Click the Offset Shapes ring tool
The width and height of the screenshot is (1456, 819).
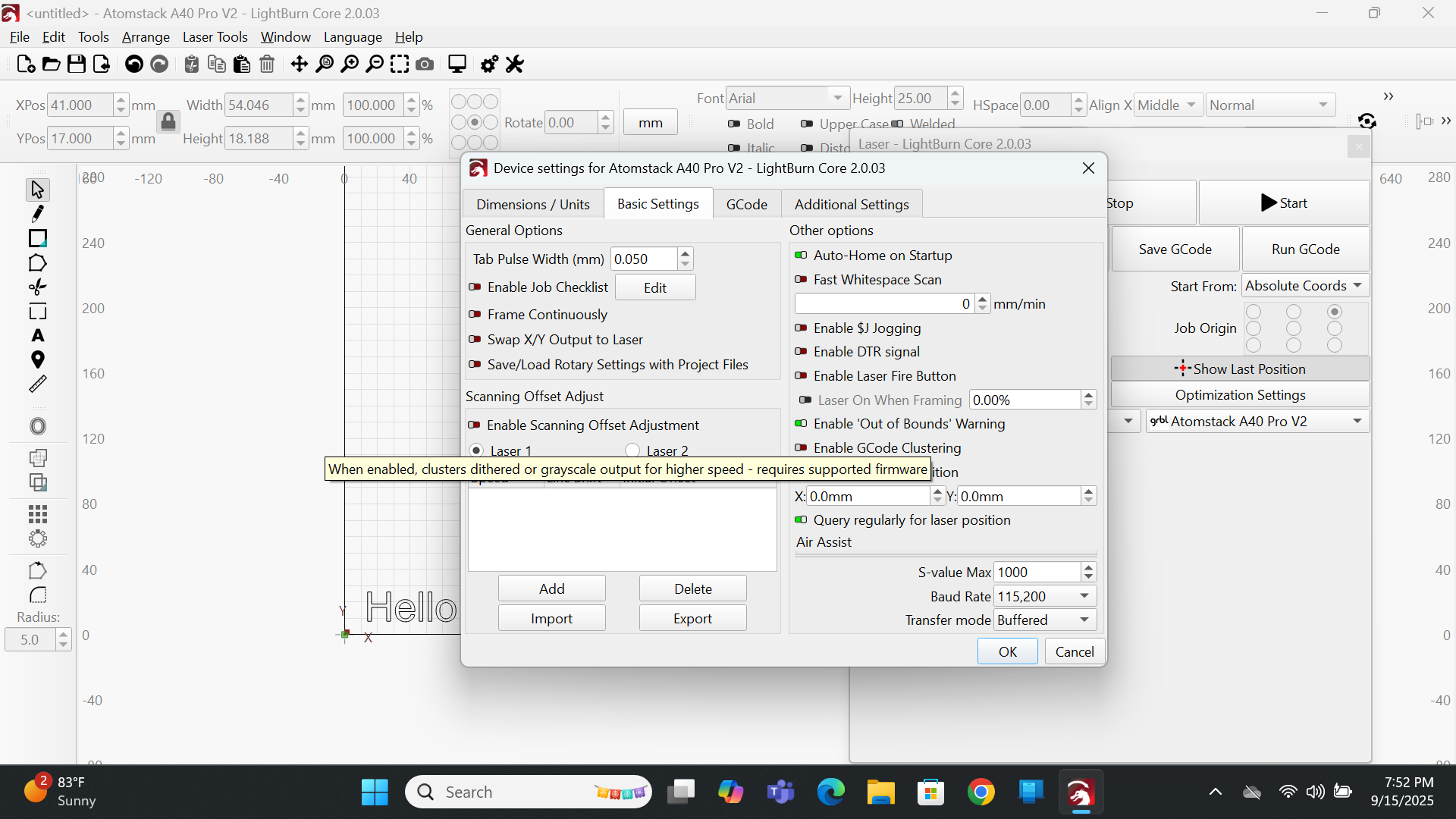coord(37,426)
